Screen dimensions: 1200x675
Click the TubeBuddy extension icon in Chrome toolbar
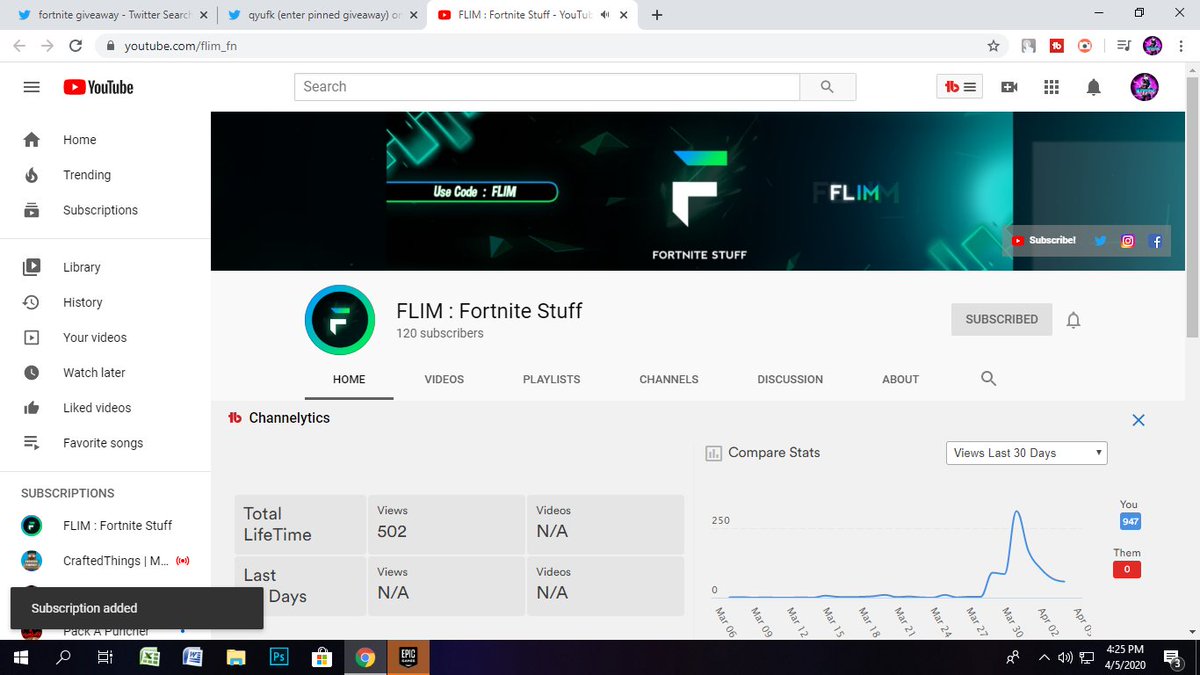click(x=1056, y=45)
